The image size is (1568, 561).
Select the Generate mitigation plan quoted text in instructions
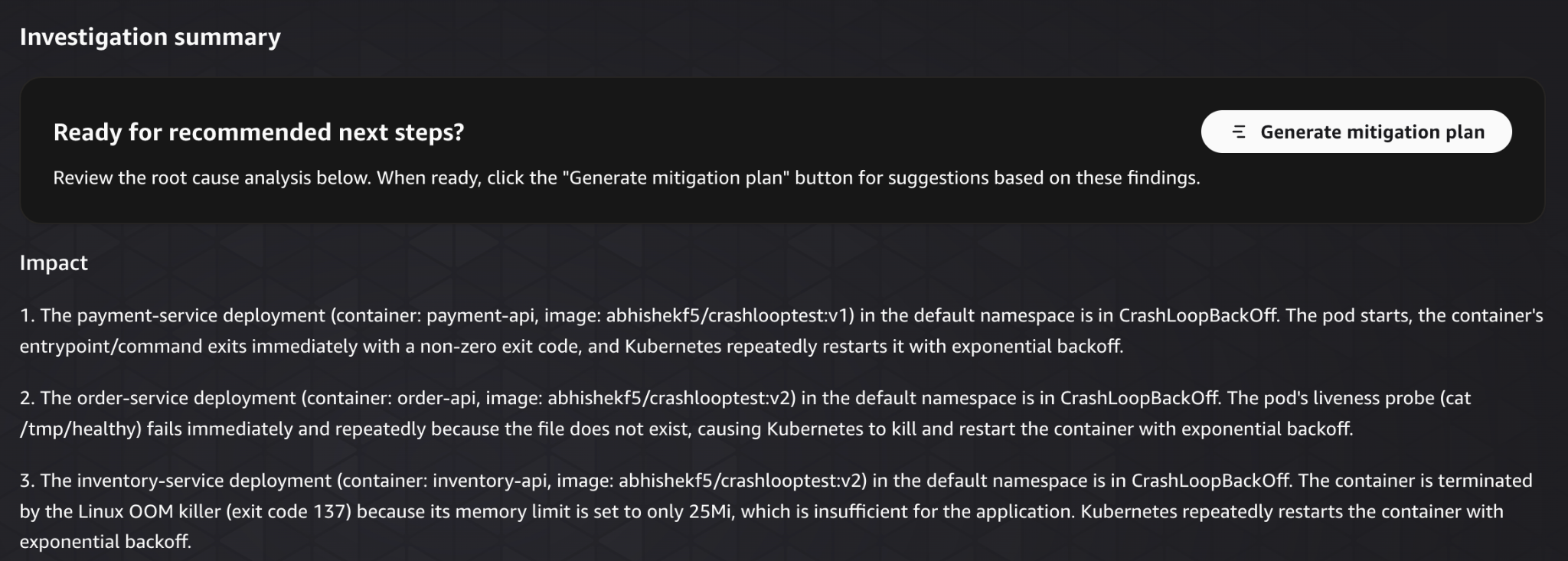(706, 178)
